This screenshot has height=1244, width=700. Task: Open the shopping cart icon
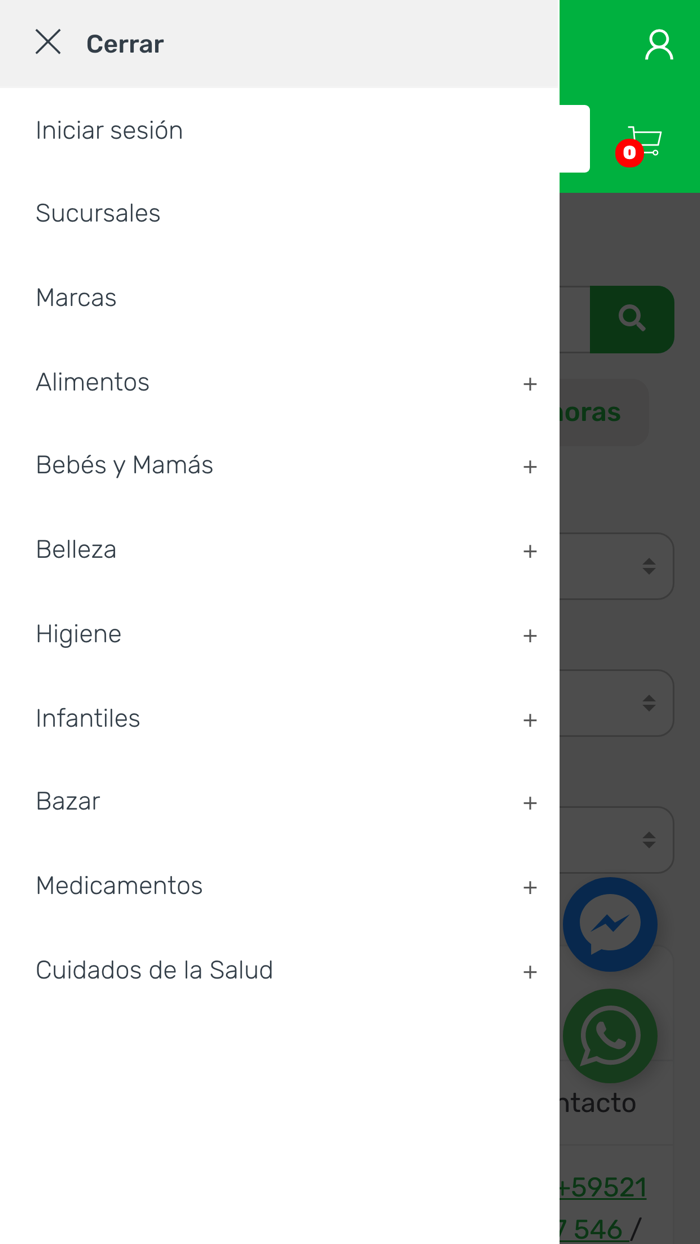645,140
